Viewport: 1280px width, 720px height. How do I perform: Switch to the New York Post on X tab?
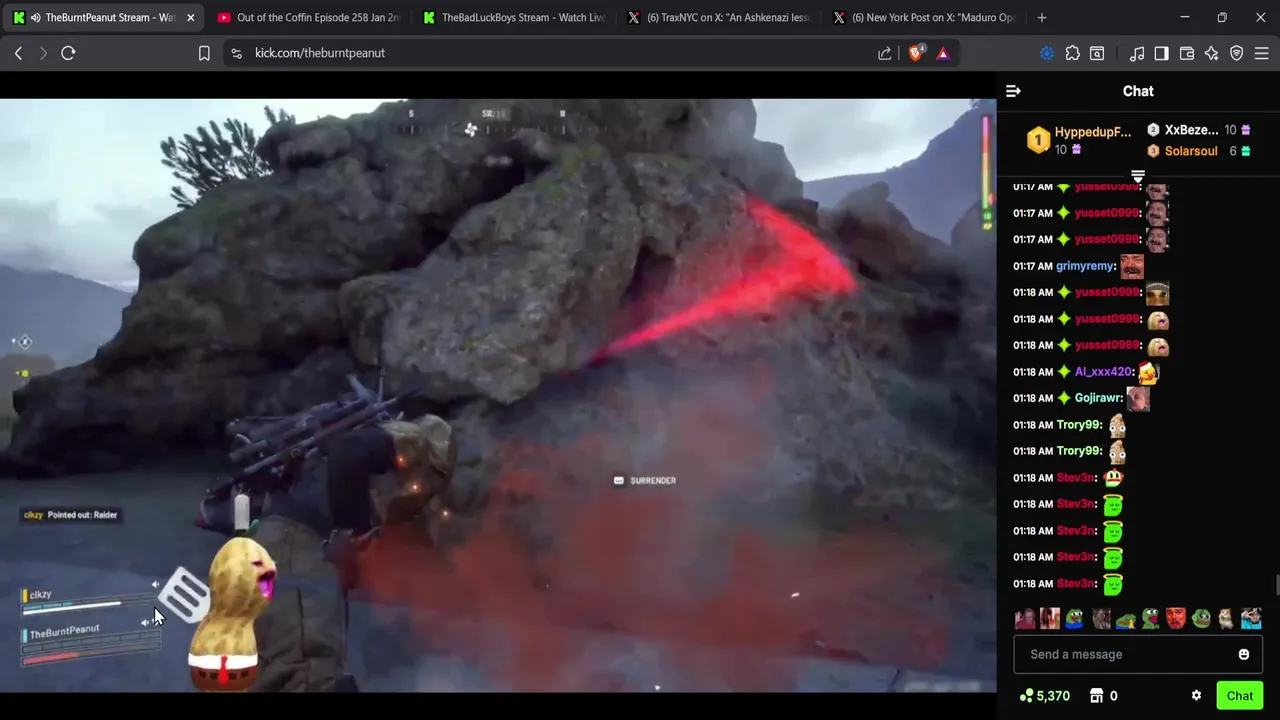click(924, 18)
